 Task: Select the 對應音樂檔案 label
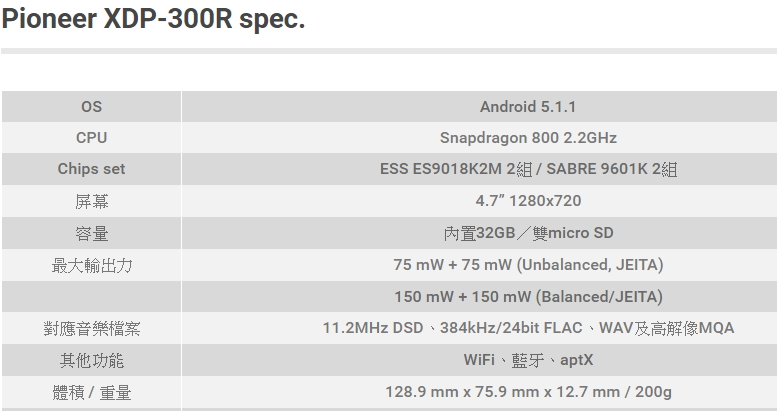point(92,328)
